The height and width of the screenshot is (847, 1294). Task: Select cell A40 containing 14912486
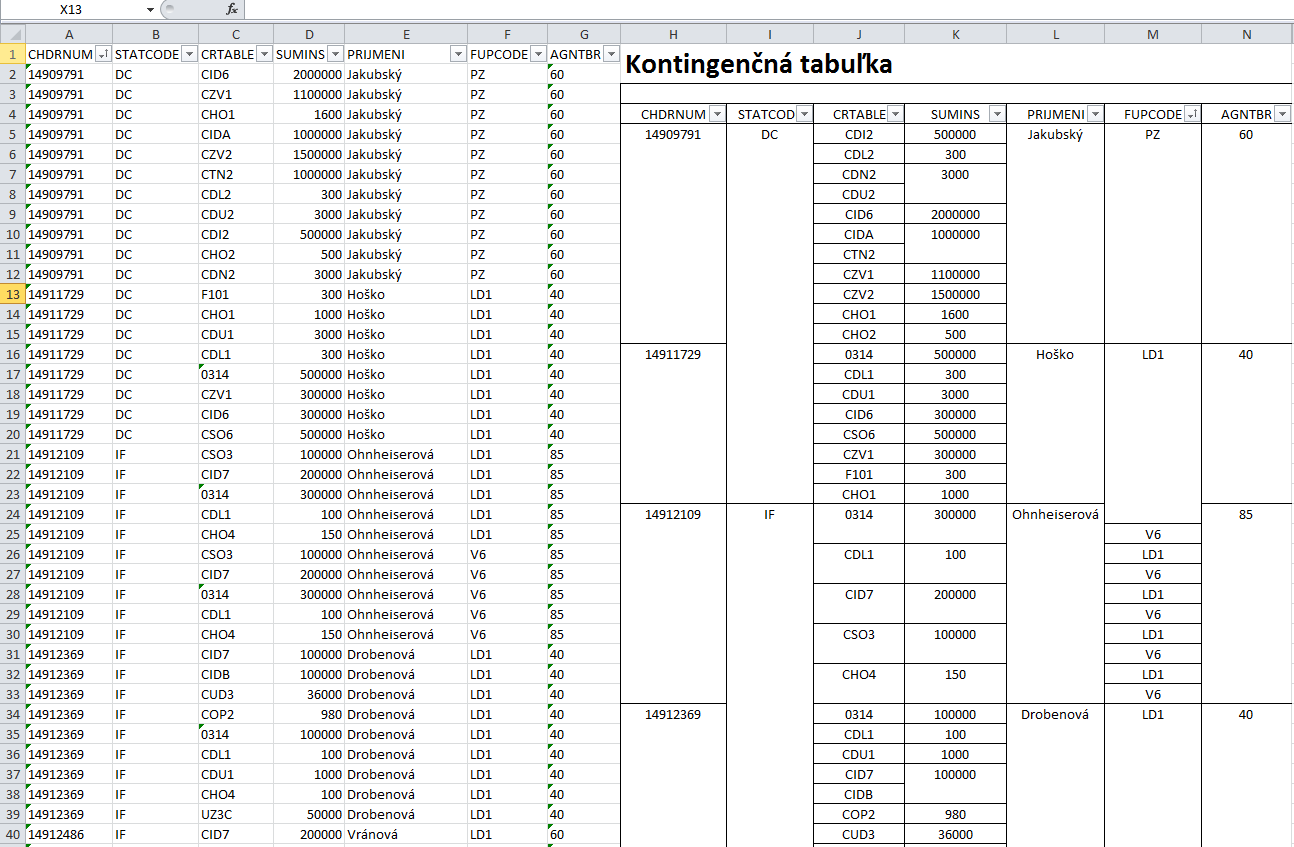[68, 834]
